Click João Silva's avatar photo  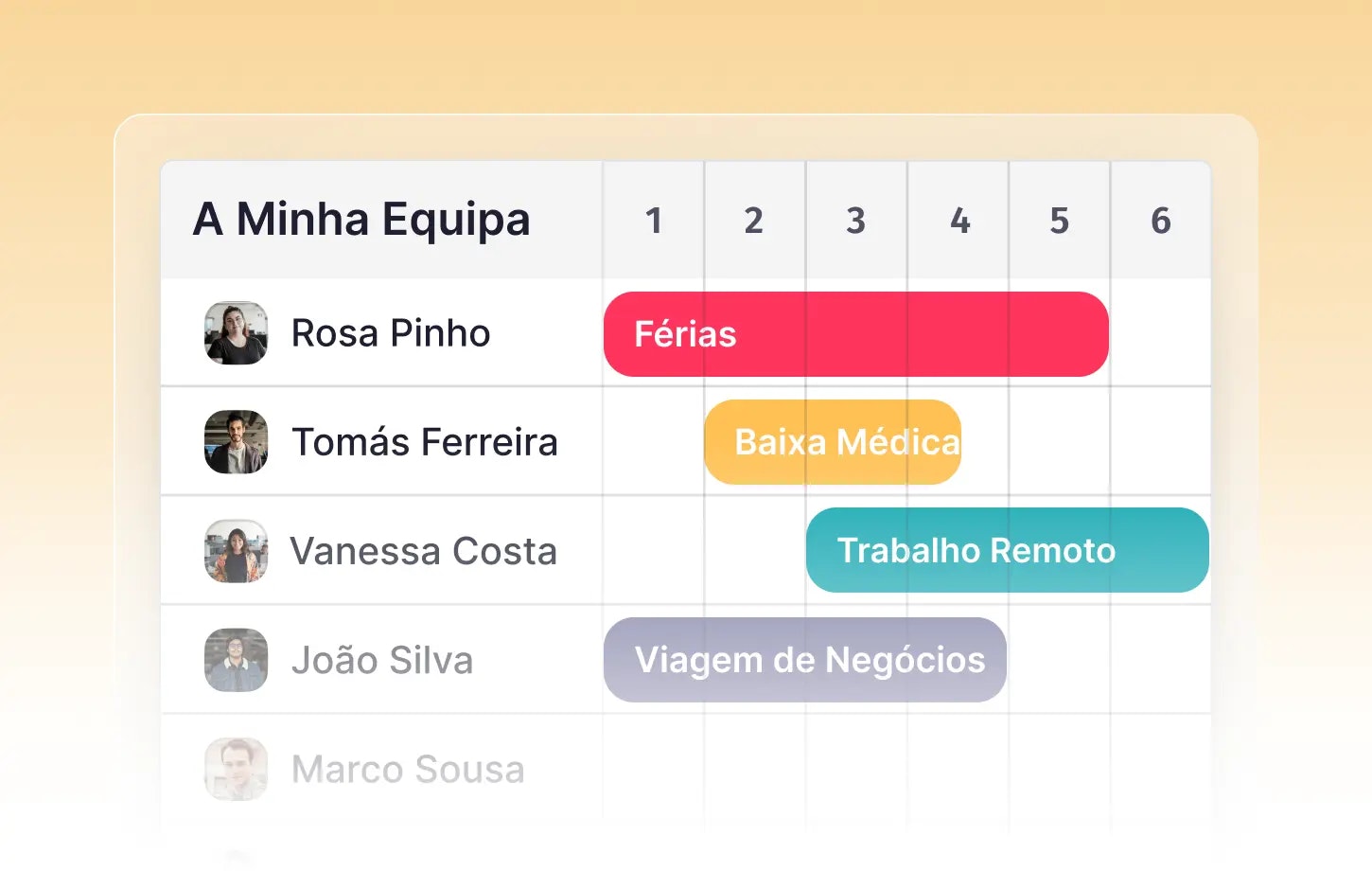236,660
